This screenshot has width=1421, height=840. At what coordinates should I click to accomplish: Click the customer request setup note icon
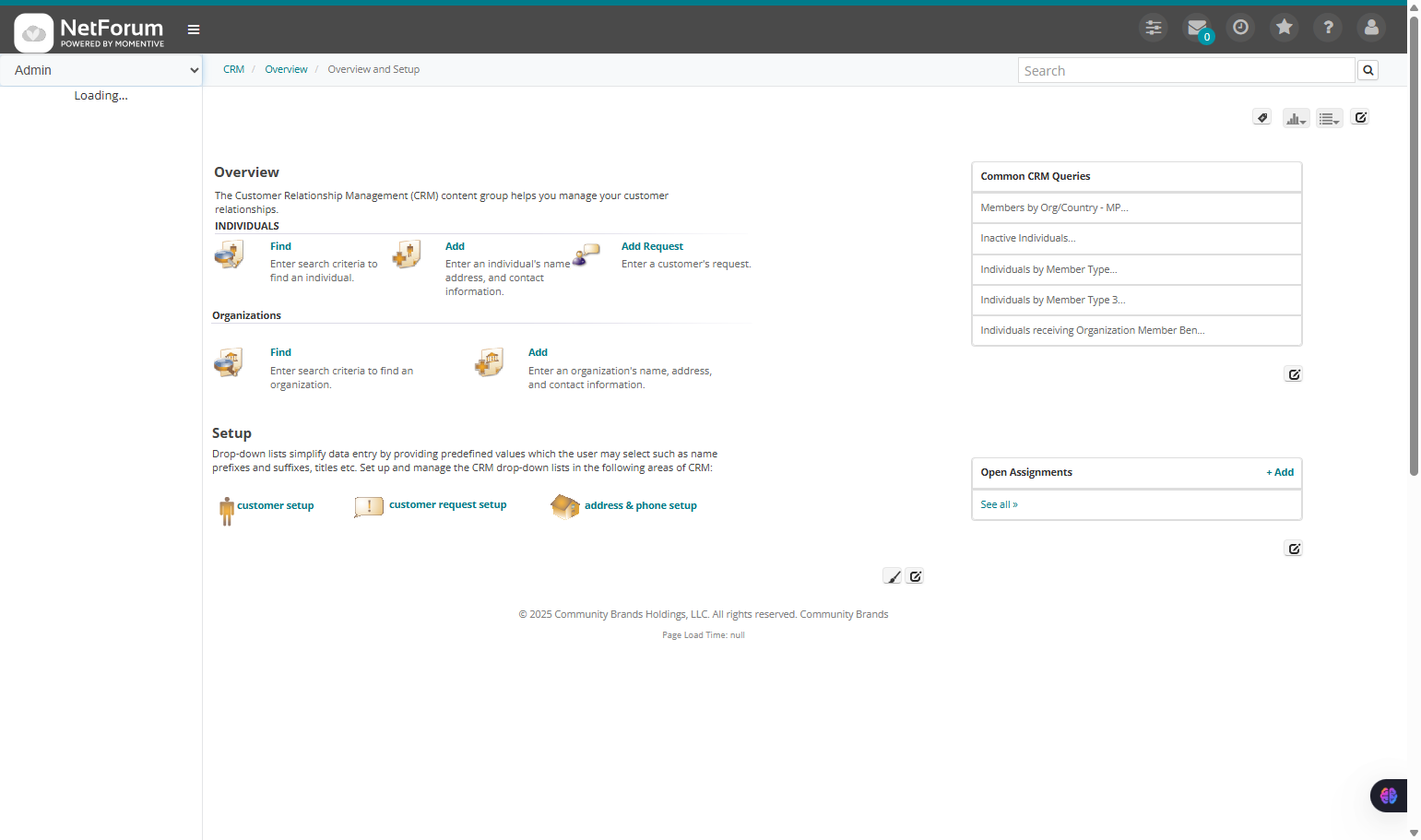point(369,506)
